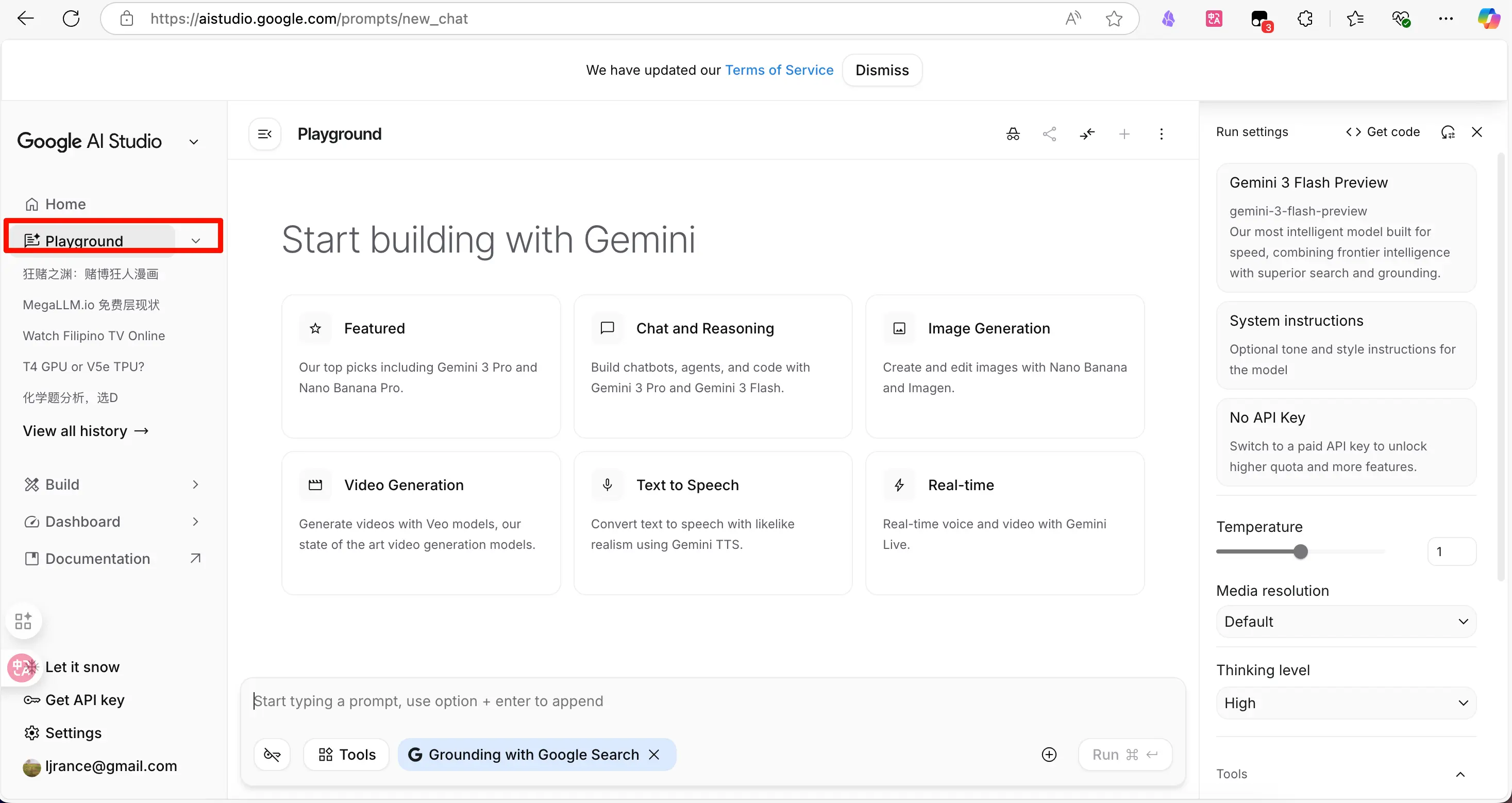Click the compare mode arrows icon
1512x803 pixels.
coord(1087,134)
